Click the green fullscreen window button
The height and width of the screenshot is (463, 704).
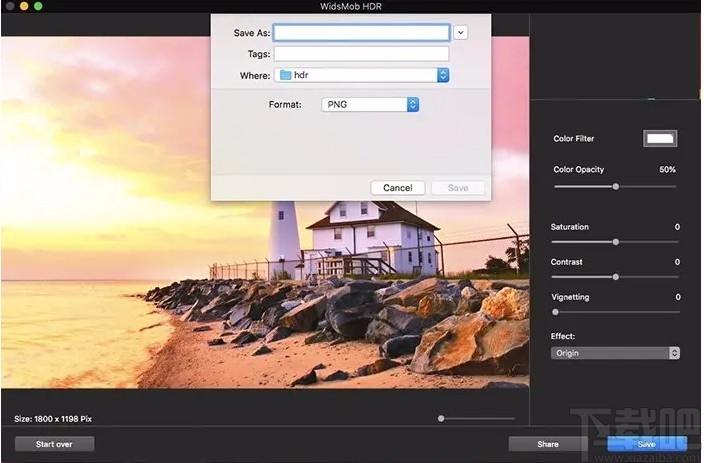[38, 6]
